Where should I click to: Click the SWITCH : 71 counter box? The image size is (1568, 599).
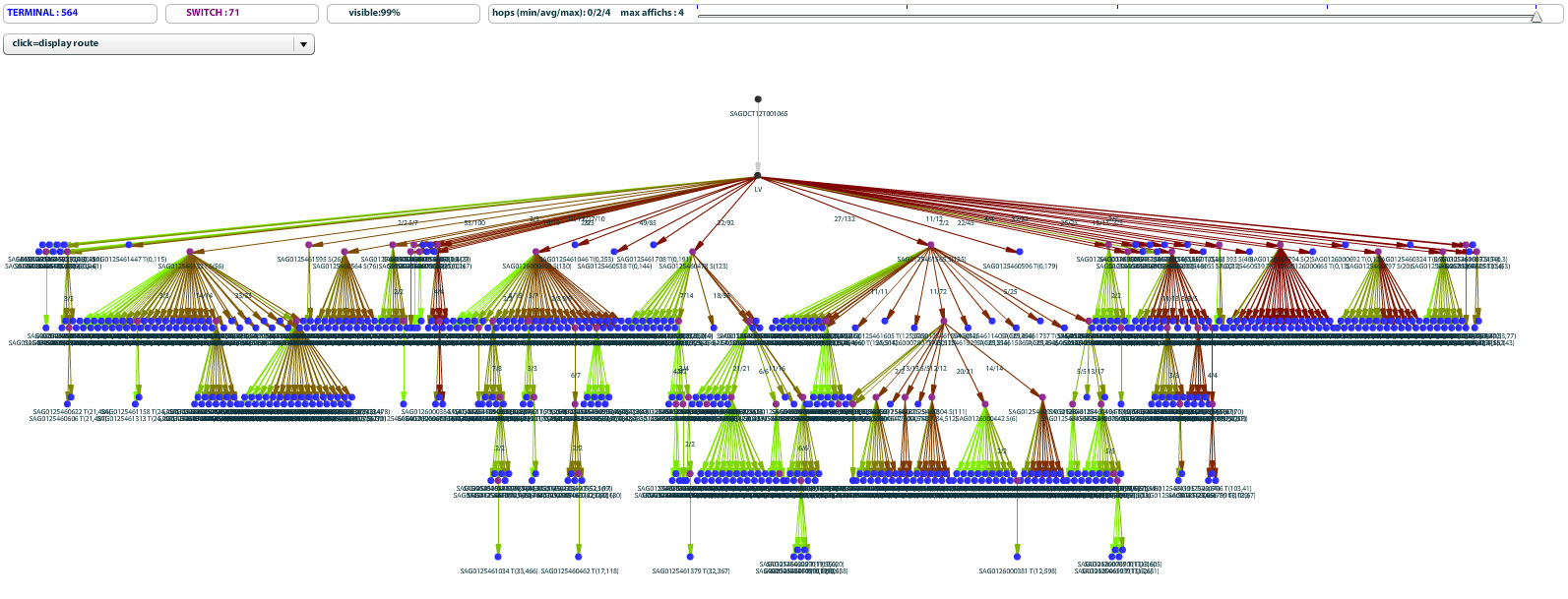(242, 14)
